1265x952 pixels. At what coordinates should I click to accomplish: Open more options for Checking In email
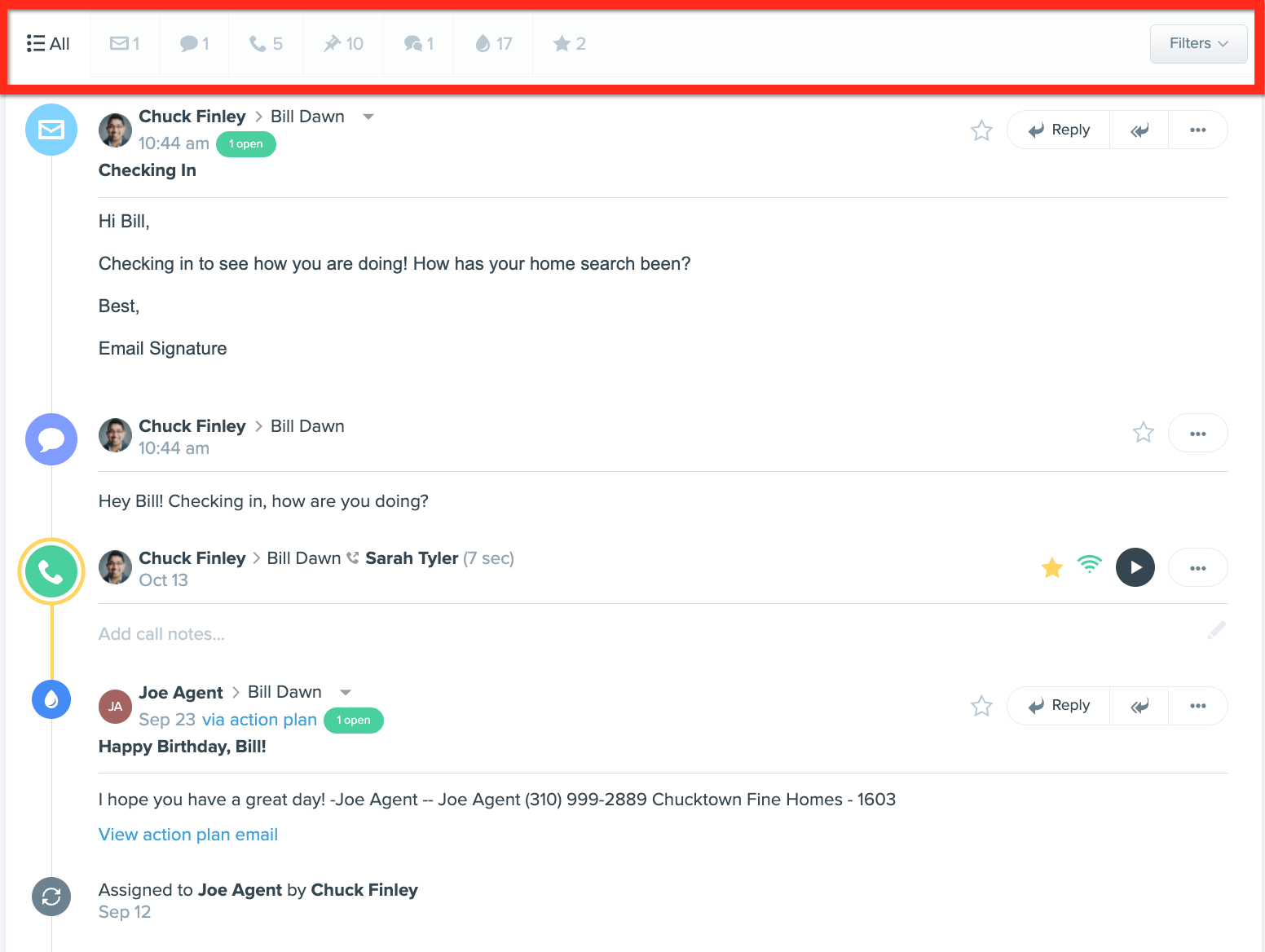(x=1198, y=130)
